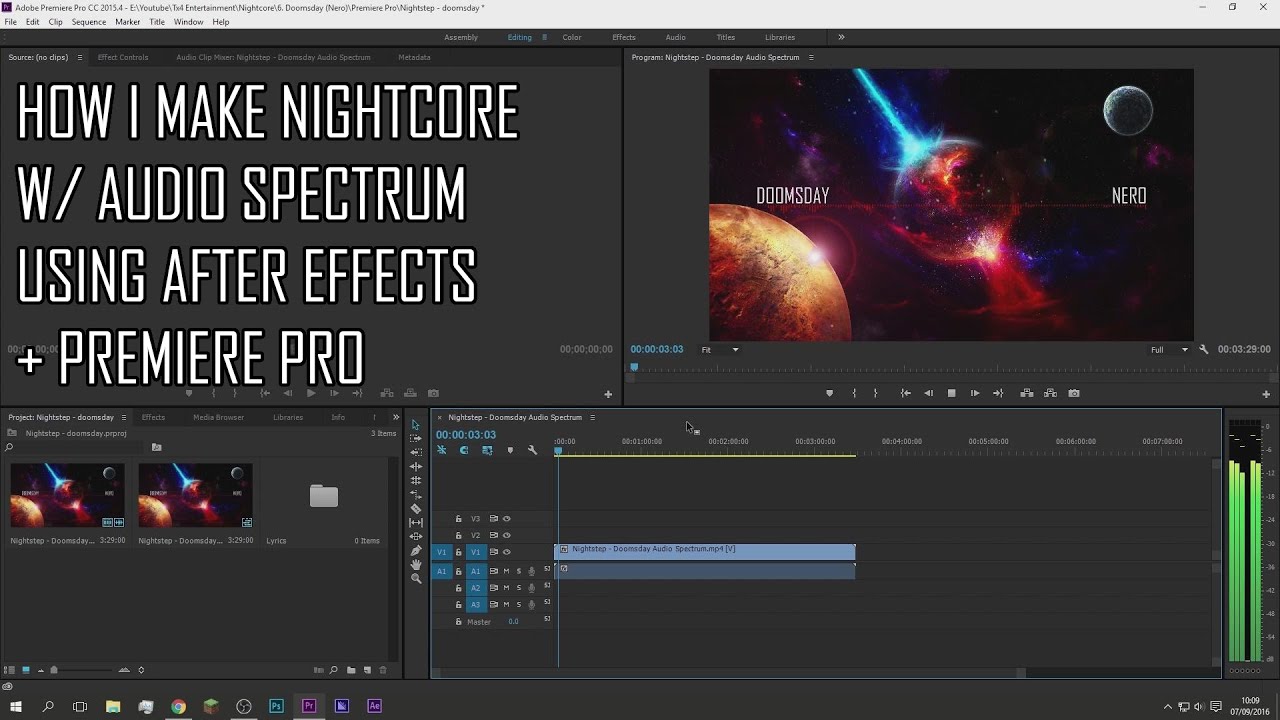Screen dimensions: 1280x720
Task: Open Program monitor settings wrench
Action: coord(1203,350)
